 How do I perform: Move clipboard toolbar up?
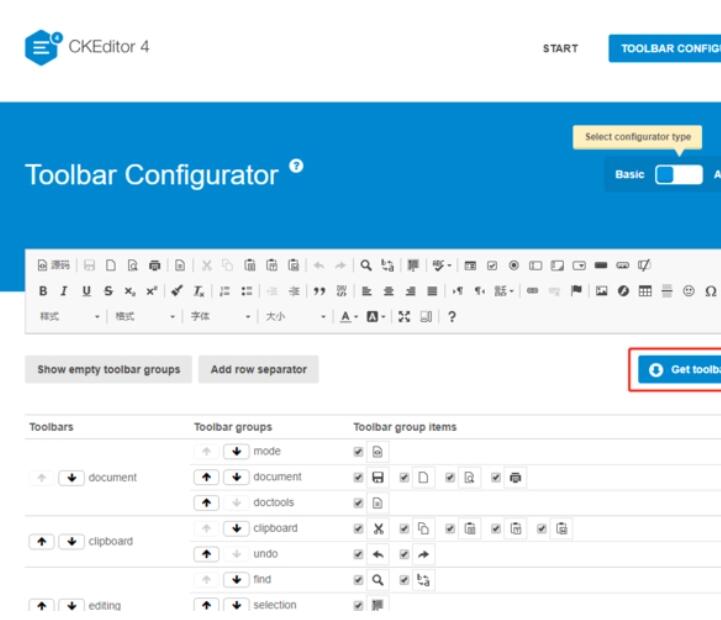[42, 542]
